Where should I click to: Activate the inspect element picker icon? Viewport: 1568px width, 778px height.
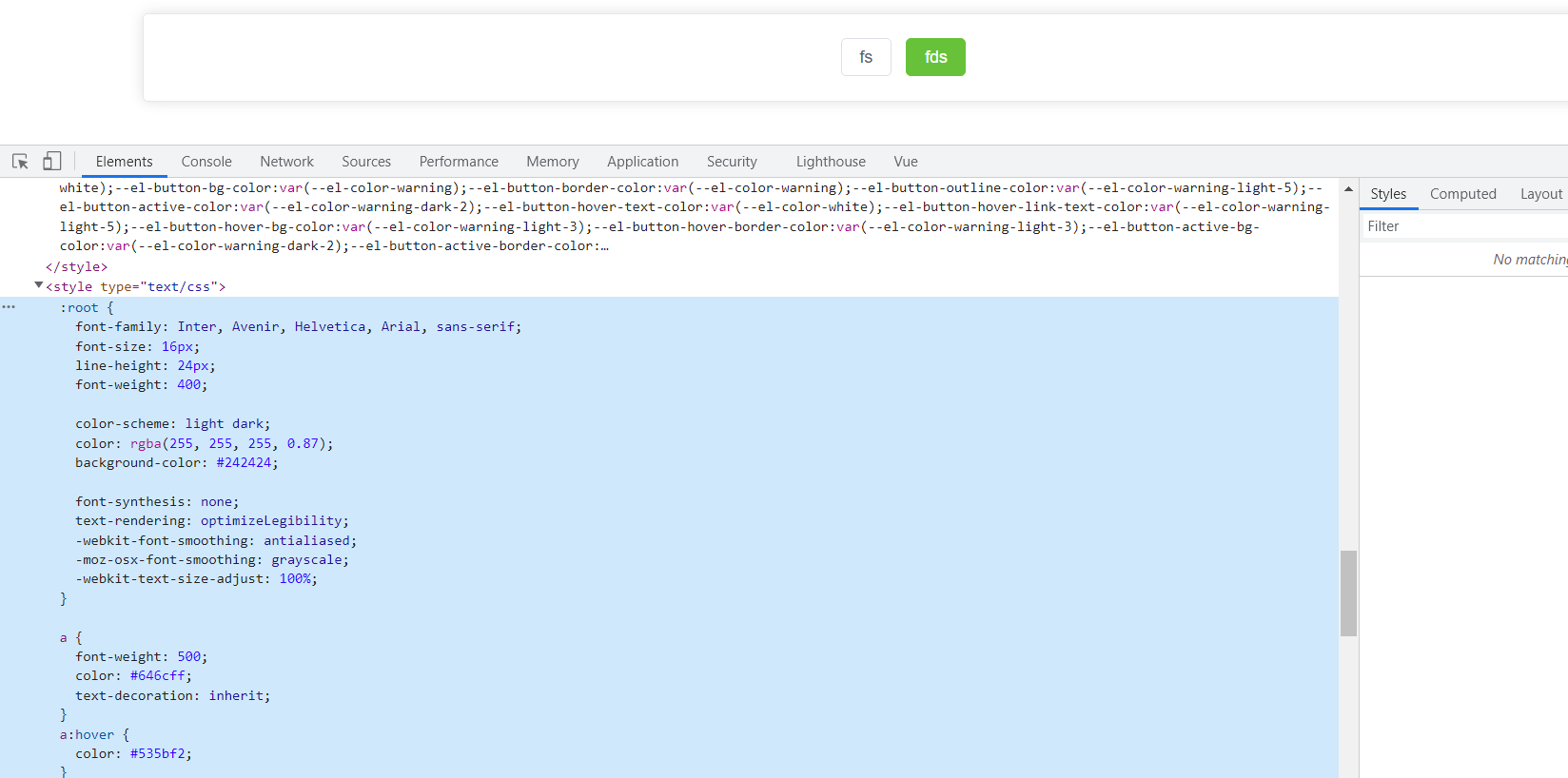click(x=20, y=162)
